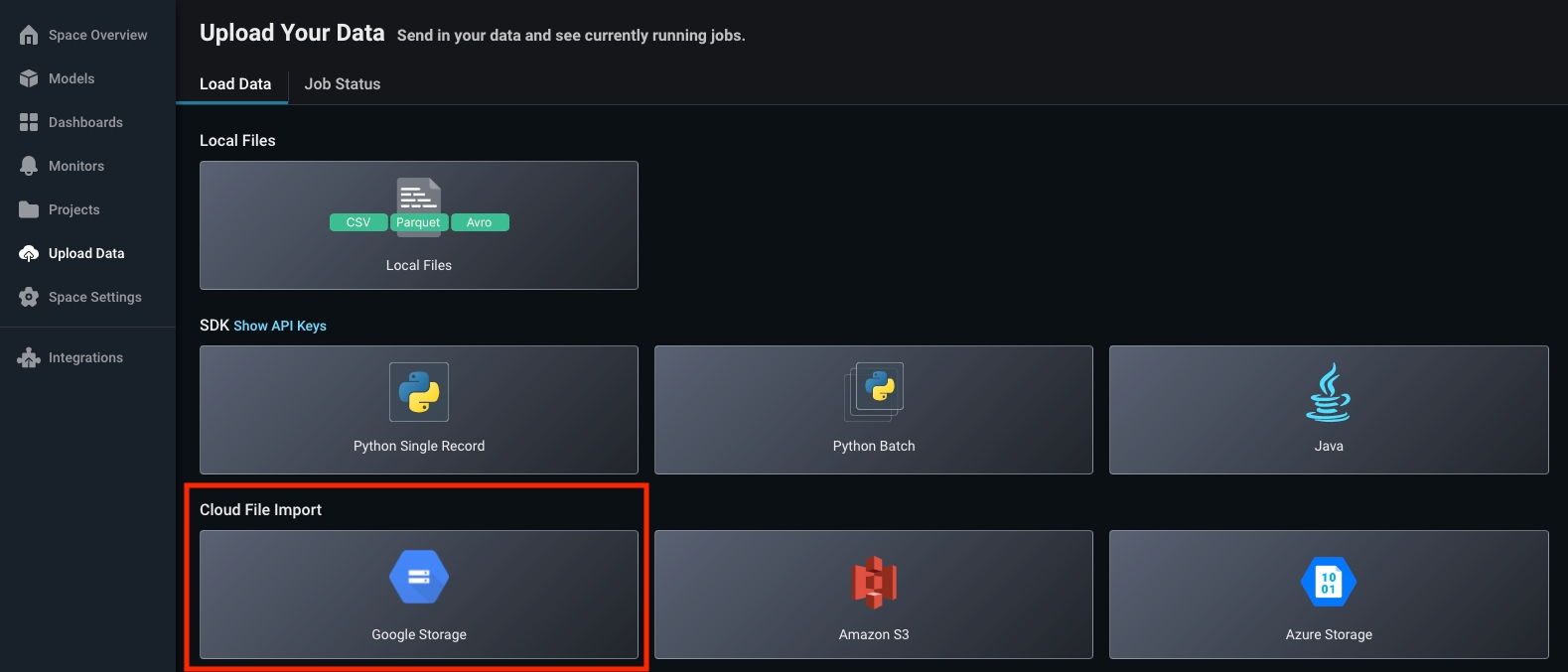Click the Show API Keys link
This screenshot has width=1568, height=672.
pyautogui.click(x=280, y=326)
